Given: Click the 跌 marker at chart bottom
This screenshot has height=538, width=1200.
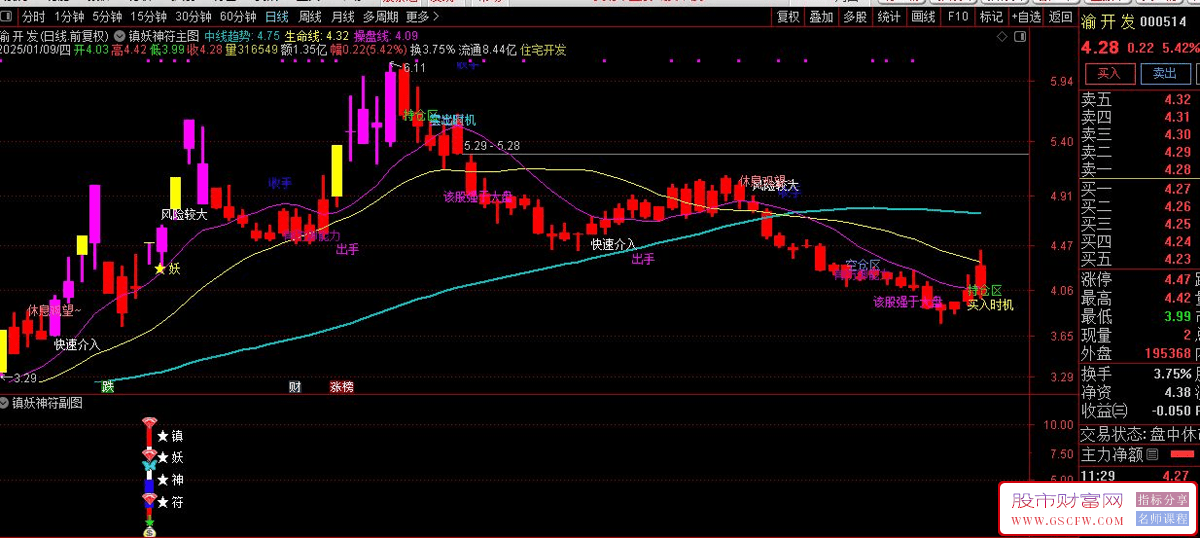Looking at the screenshot, I should (107, 386).
